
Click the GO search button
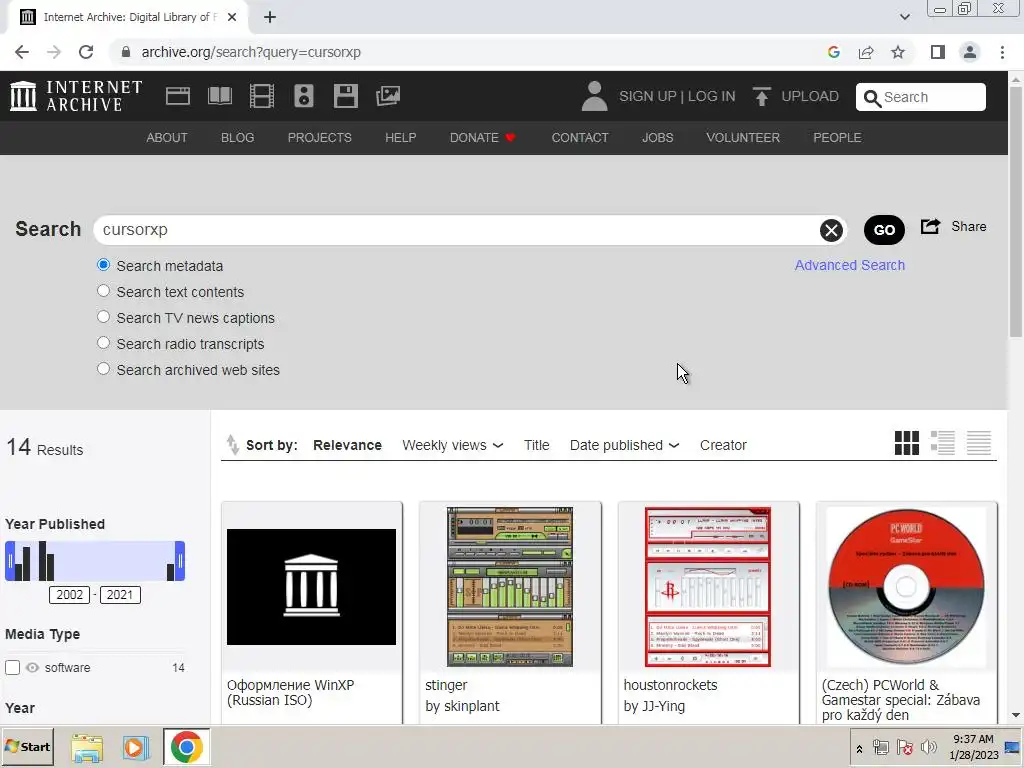(884, 230)
